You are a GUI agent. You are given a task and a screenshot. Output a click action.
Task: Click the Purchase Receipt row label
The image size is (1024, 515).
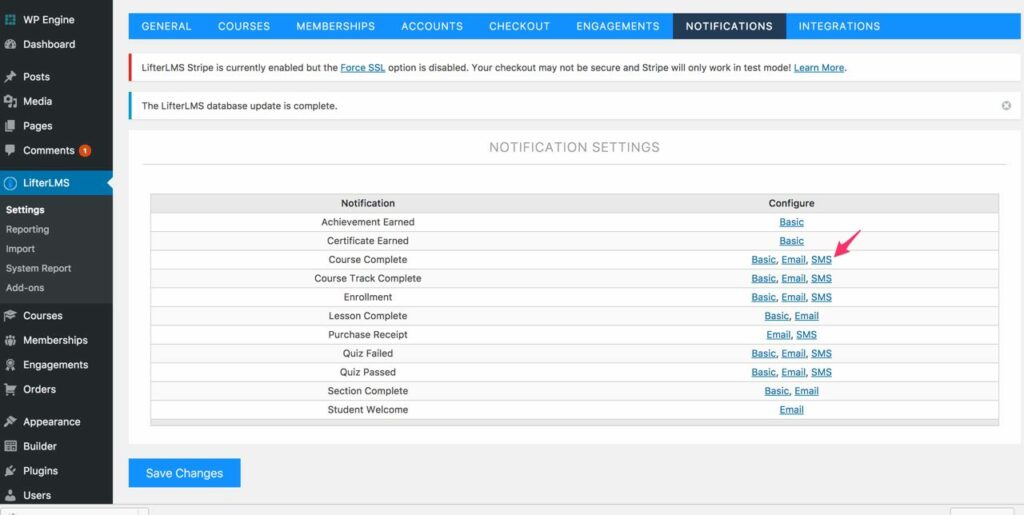coord(368,335)
